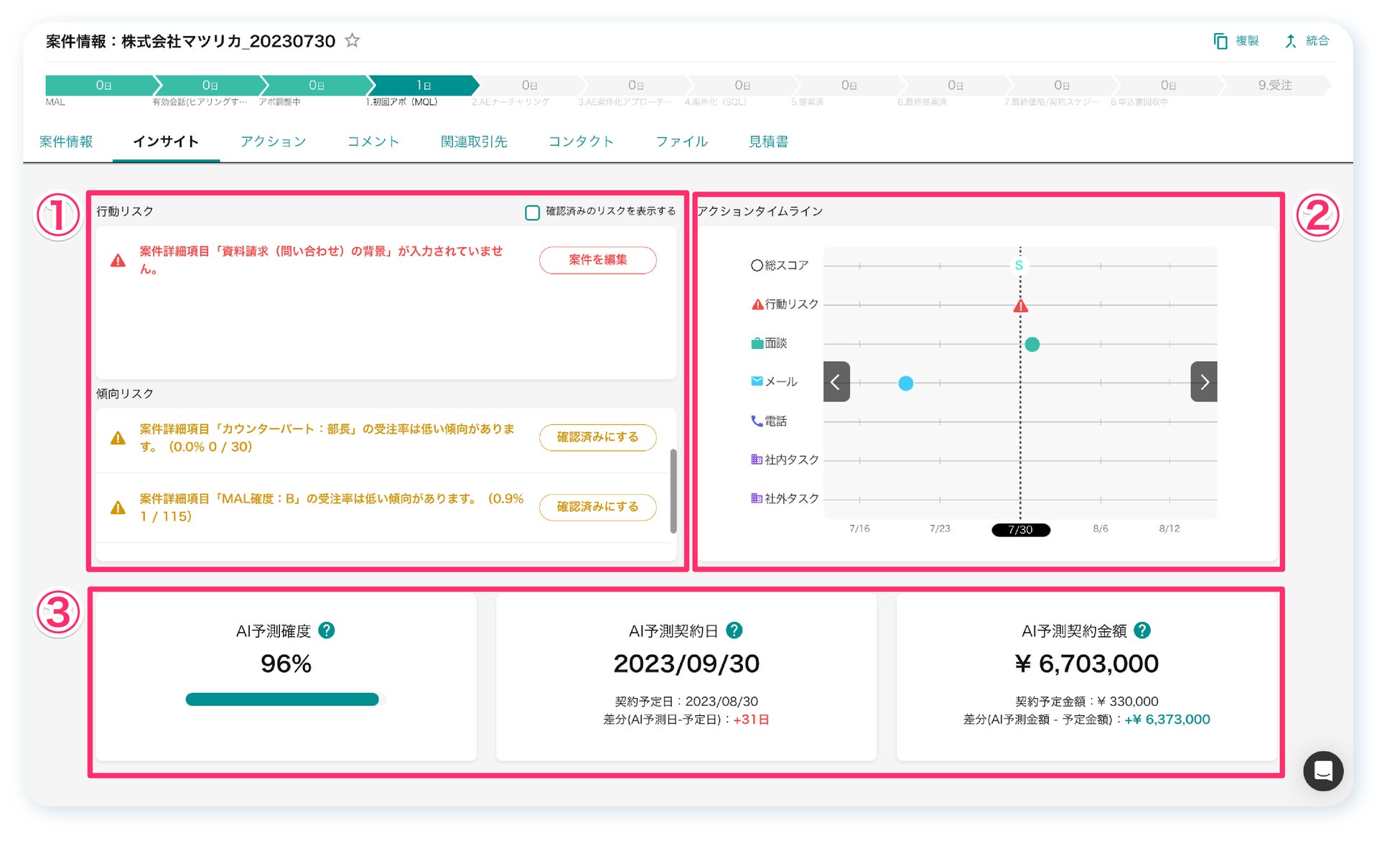The height and width of the screenshot is (853, 1400).
Task: Click the 複製 duplicate icon
Action: (x=1220, y=41)
